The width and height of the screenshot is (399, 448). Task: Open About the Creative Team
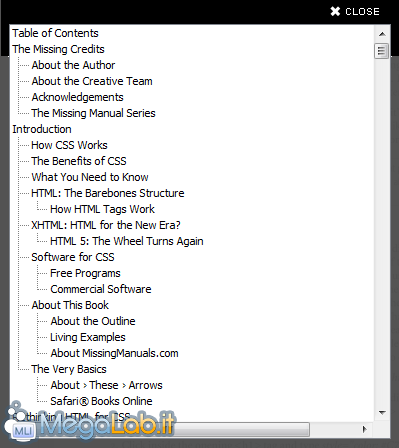[92, 81]
